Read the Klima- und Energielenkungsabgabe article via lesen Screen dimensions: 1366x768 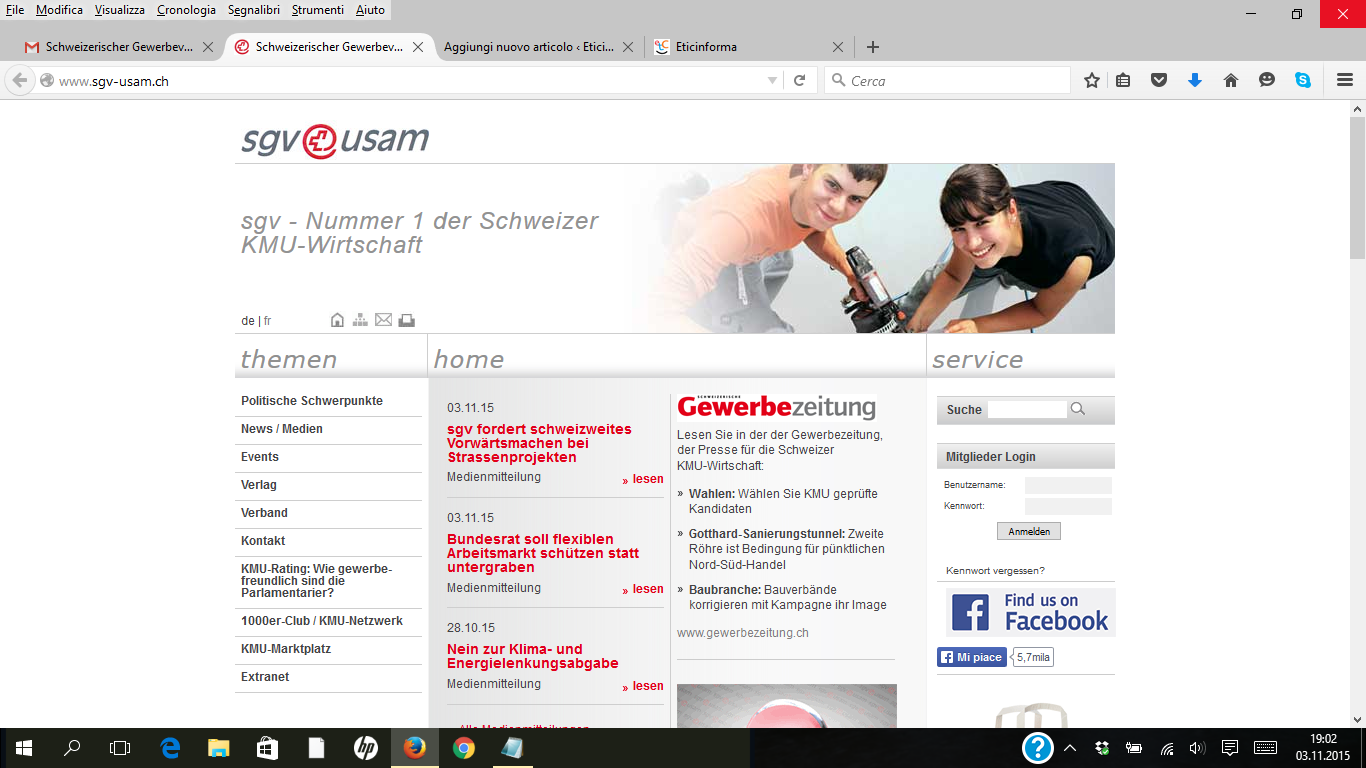click(643, 686)
